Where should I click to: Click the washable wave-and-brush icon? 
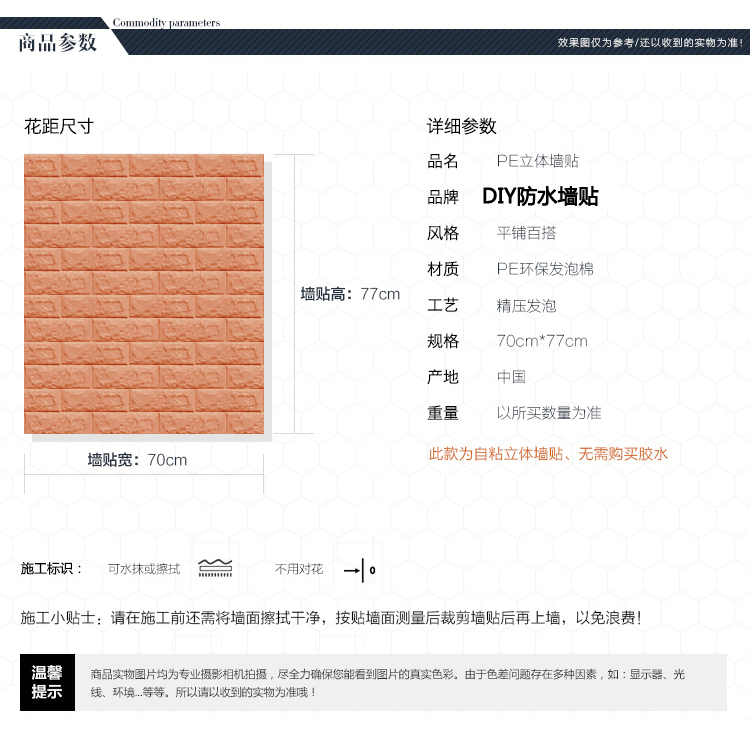pos(215,569)
